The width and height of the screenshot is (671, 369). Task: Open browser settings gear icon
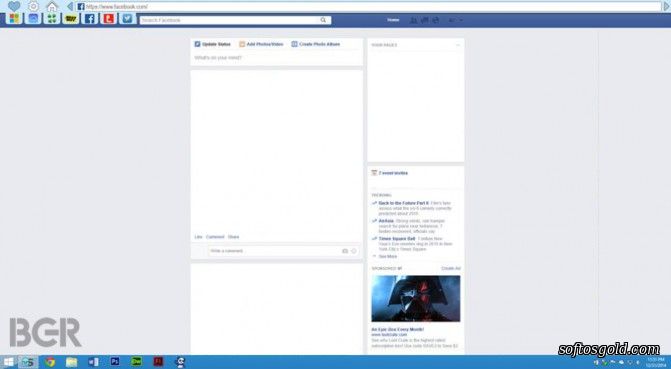pyautogui.click(x=33, y=6)
